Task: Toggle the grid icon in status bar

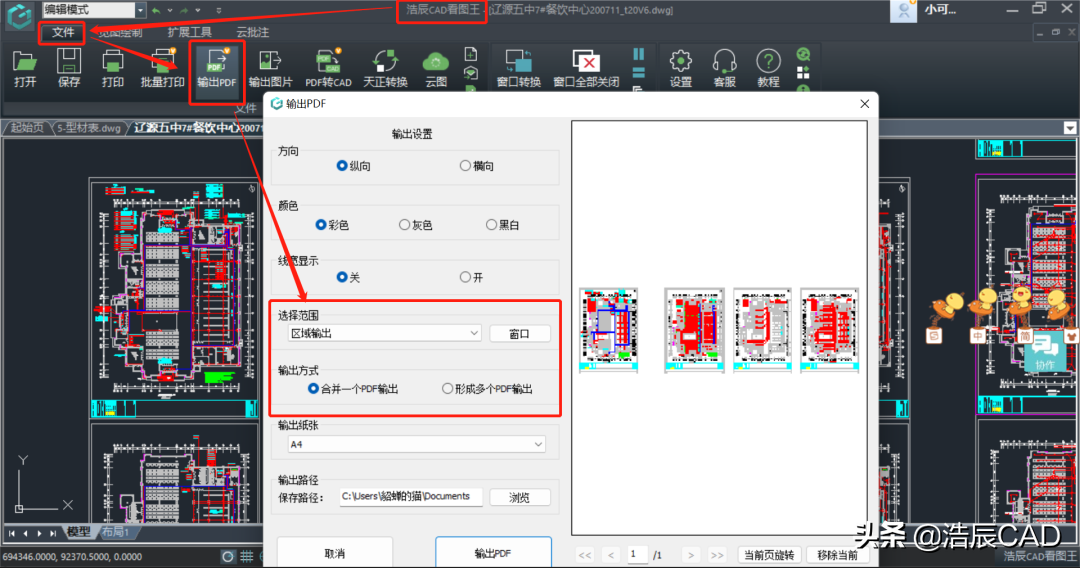Action: (247, 556)
